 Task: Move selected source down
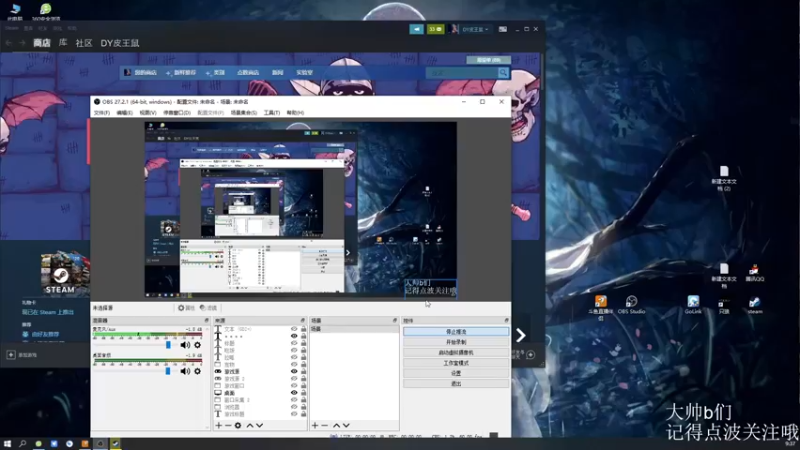pos(260,425)
